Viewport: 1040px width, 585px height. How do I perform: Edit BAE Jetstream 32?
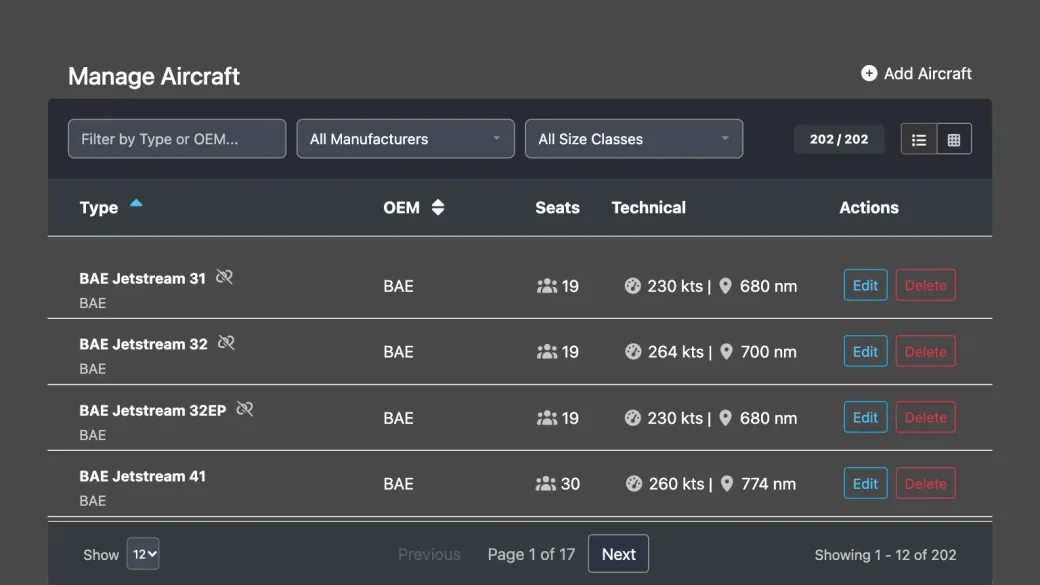(x=866, y=352)
